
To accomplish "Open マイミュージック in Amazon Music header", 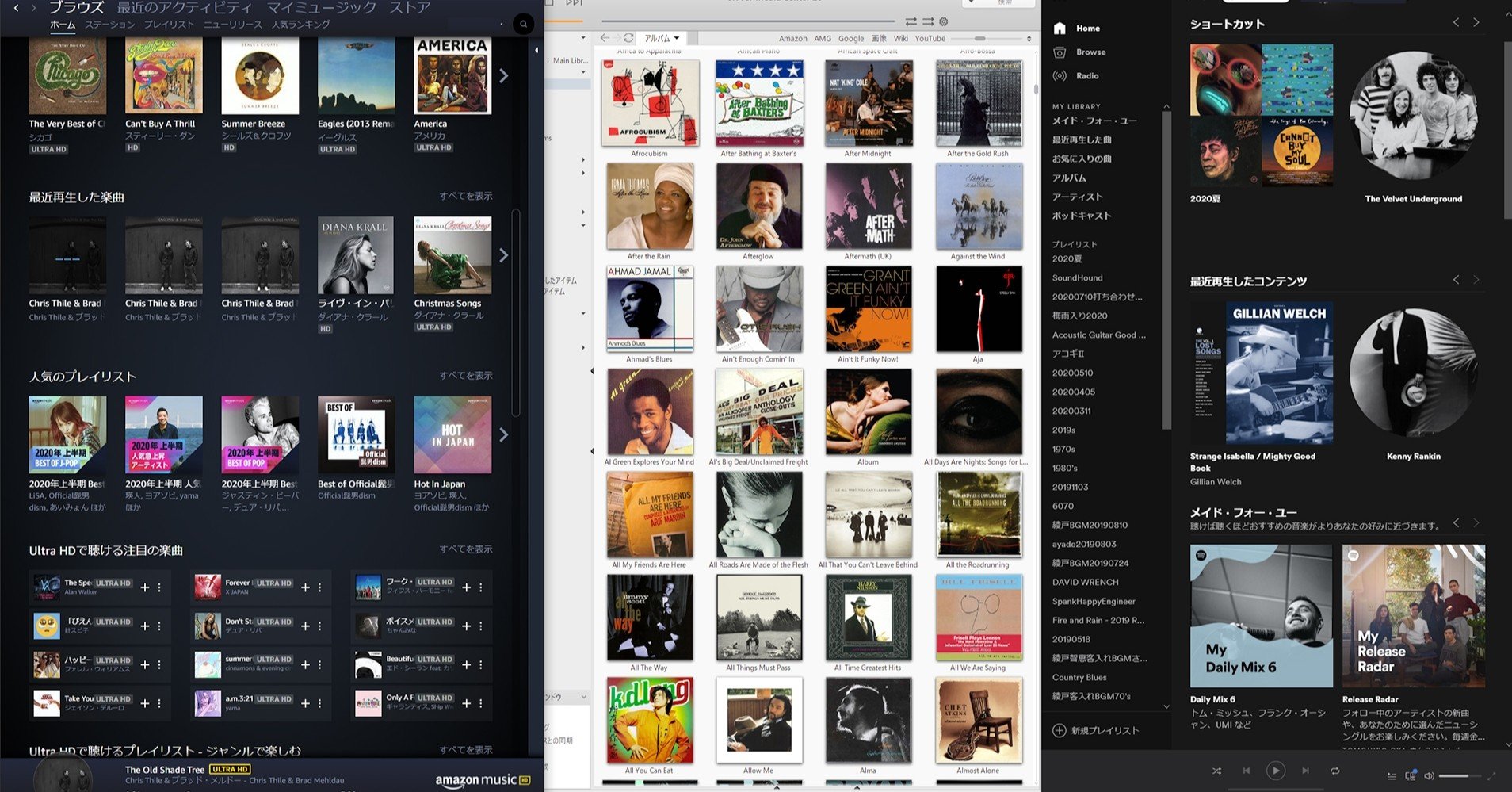I will [322, 8].
